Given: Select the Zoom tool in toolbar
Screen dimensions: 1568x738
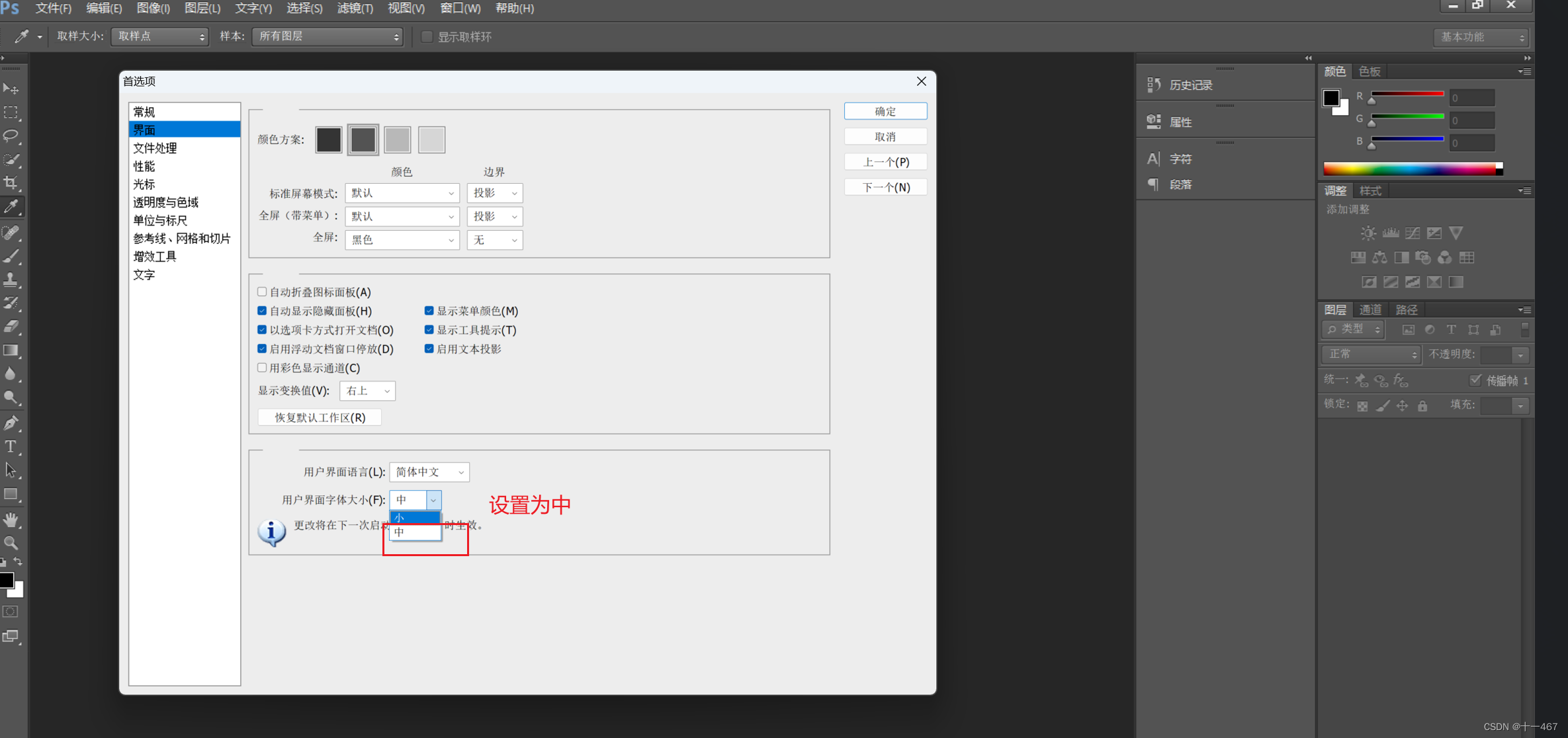Looking at the screenshot, I should (x=11, y=544).
